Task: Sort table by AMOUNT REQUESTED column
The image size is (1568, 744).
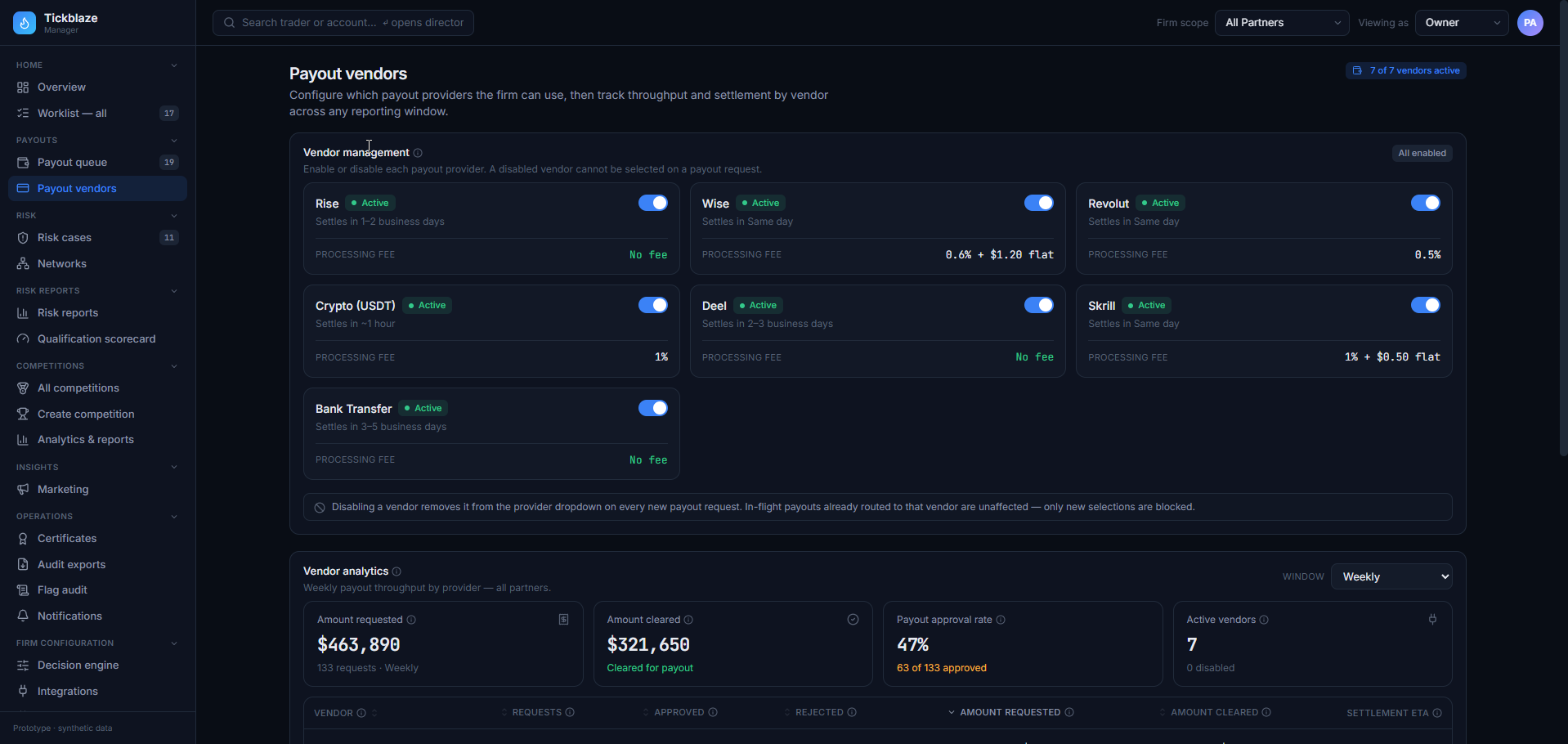Action: point(1010,713)
